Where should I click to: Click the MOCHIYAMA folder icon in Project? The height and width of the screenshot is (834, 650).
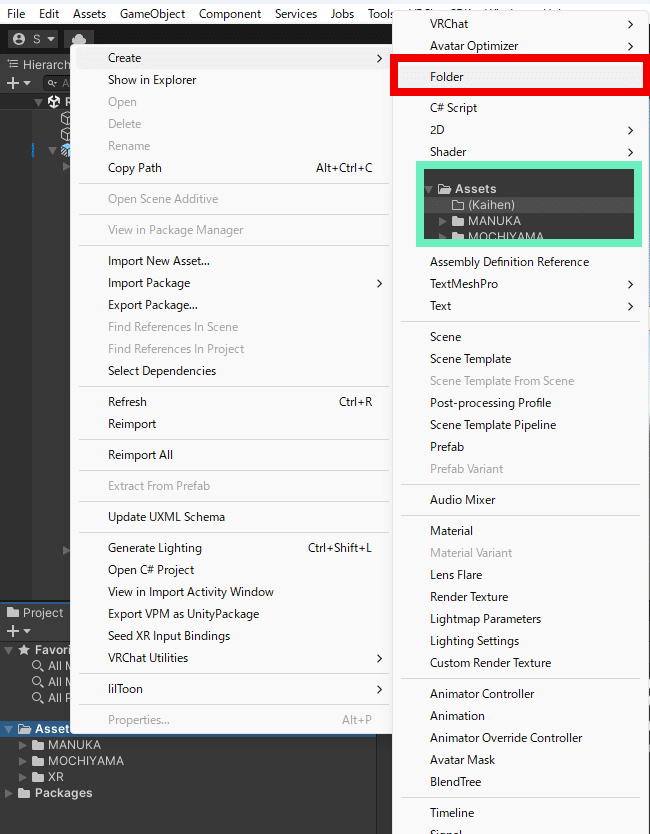click(39, 761)
